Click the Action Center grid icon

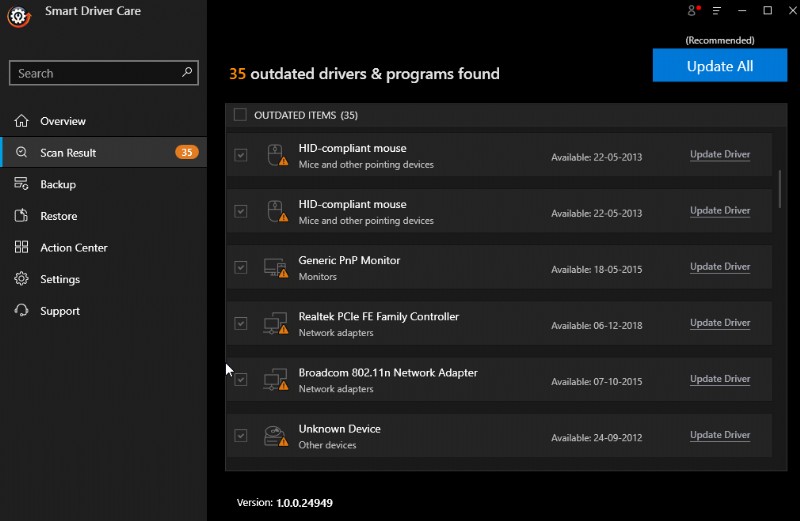tap(21, 247)
